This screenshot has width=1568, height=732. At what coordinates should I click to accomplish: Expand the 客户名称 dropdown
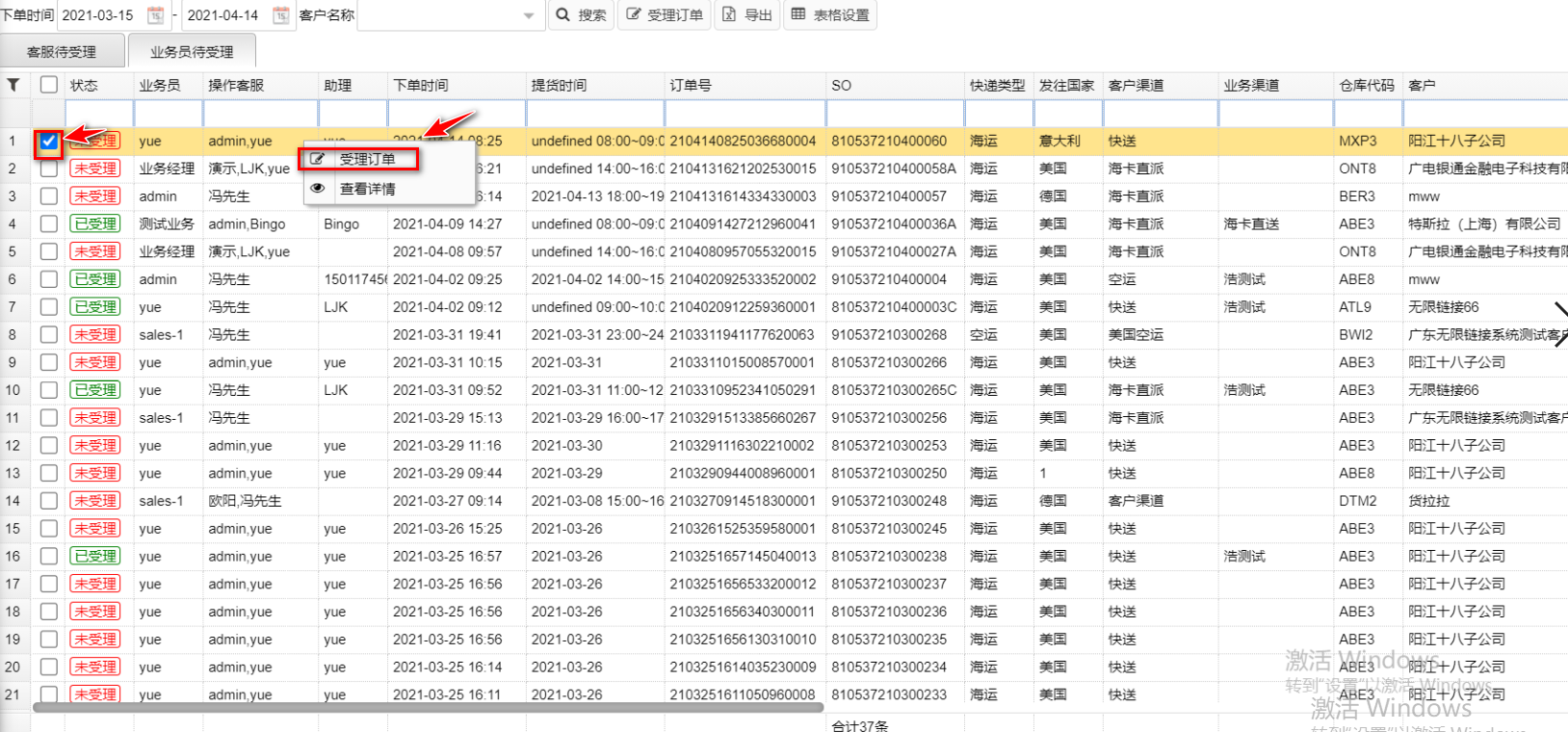528,15
